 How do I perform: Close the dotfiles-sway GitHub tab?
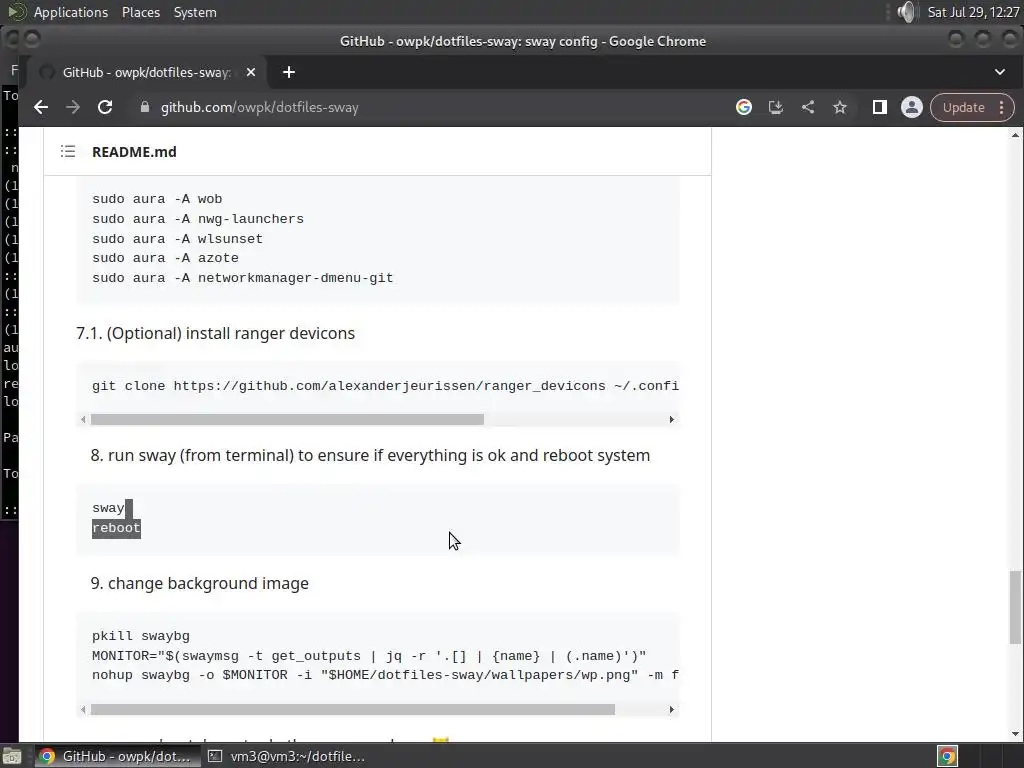251,72
